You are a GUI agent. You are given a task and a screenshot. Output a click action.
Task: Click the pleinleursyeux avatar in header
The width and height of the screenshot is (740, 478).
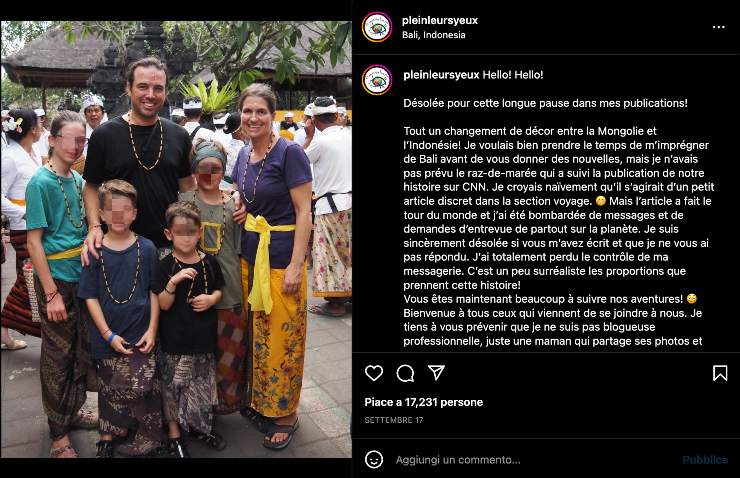click(377, 27)
